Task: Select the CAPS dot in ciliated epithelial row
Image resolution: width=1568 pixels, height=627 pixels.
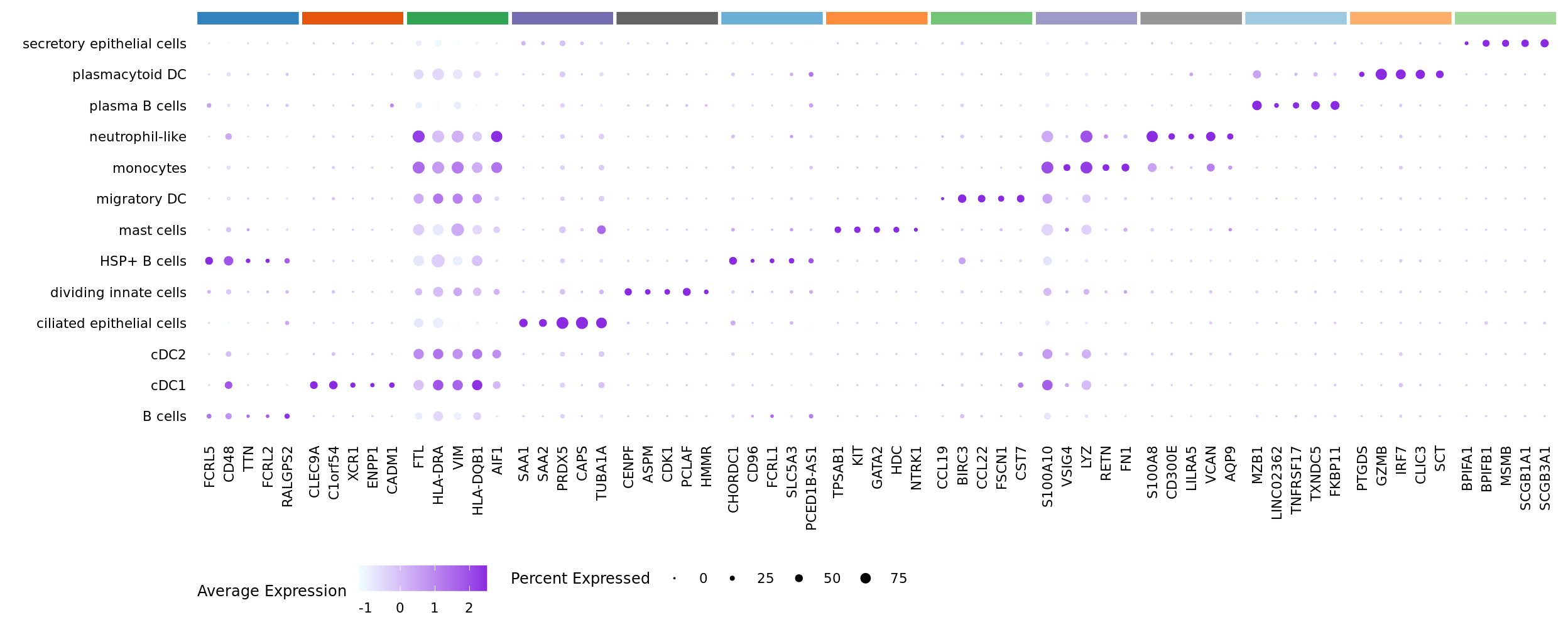Action: tap(582, 323)
